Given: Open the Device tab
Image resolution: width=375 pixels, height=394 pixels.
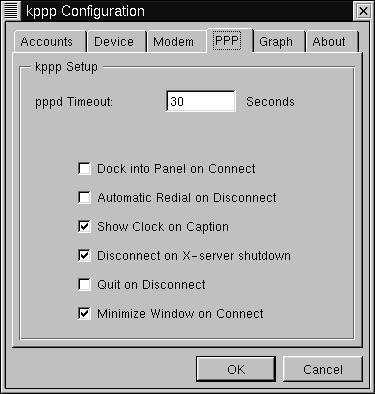Looking at the screenshot, I should [x=114, y=42].
